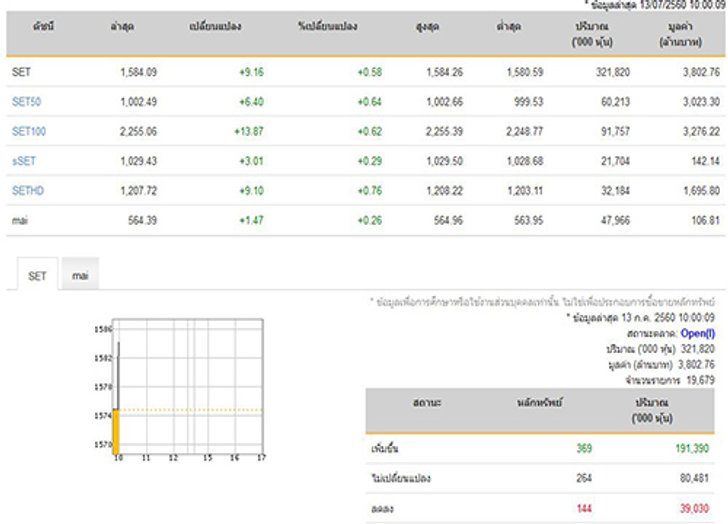Select SET100 low value 2,248.77
The height and width of the screenshot is (524, 728).
pos(525,131)
